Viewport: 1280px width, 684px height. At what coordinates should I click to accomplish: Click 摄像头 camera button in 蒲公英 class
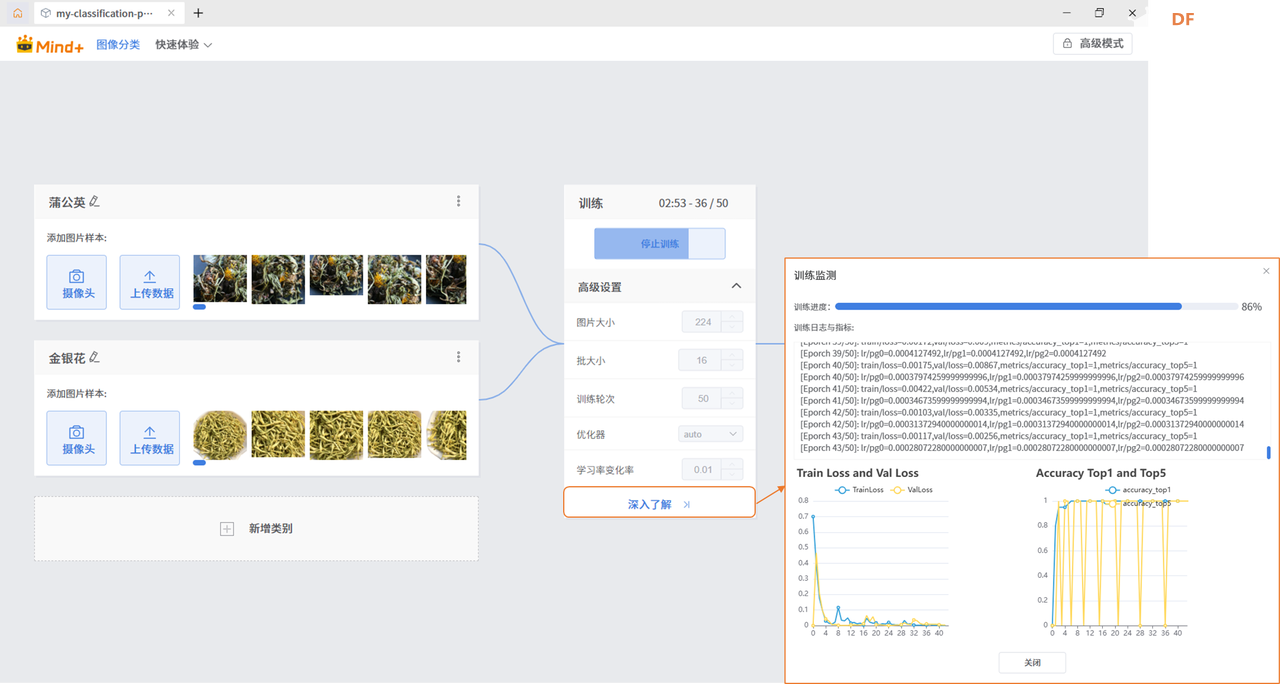(76, 282)
